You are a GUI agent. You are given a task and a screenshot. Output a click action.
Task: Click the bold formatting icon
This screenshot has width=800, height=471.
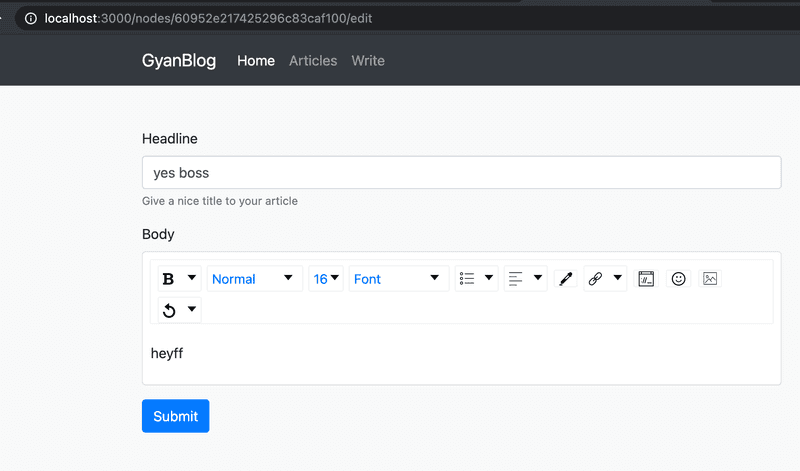pos(168,279)
